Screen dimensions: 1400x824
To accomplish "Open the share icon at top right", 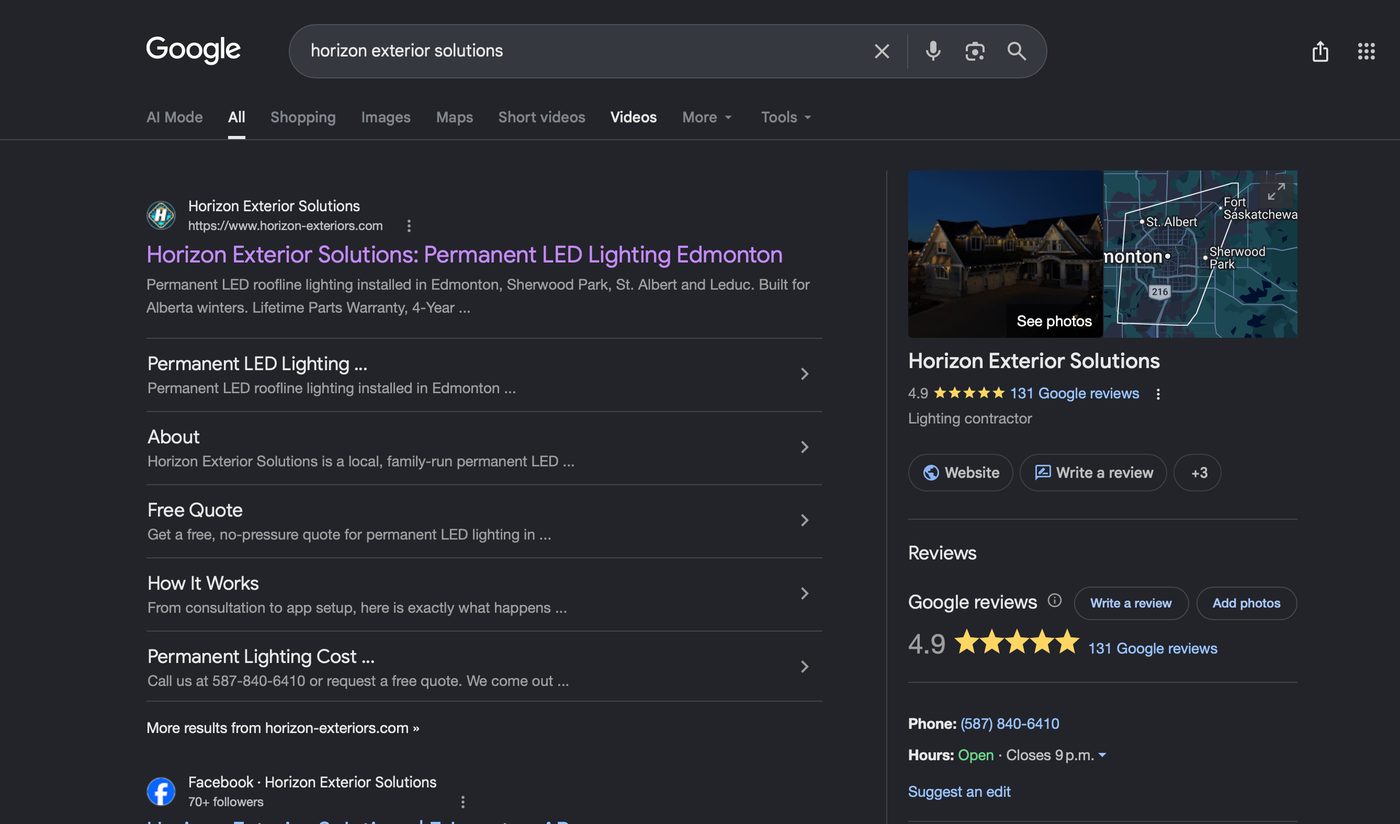I will 1320,51.
